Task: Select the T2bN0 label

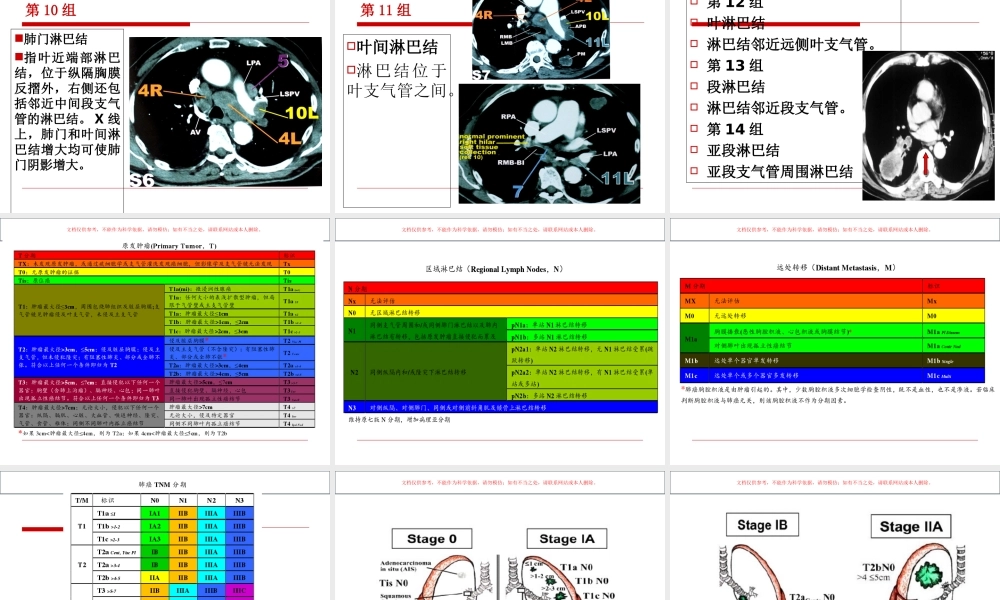Action: tap(878, 567)
